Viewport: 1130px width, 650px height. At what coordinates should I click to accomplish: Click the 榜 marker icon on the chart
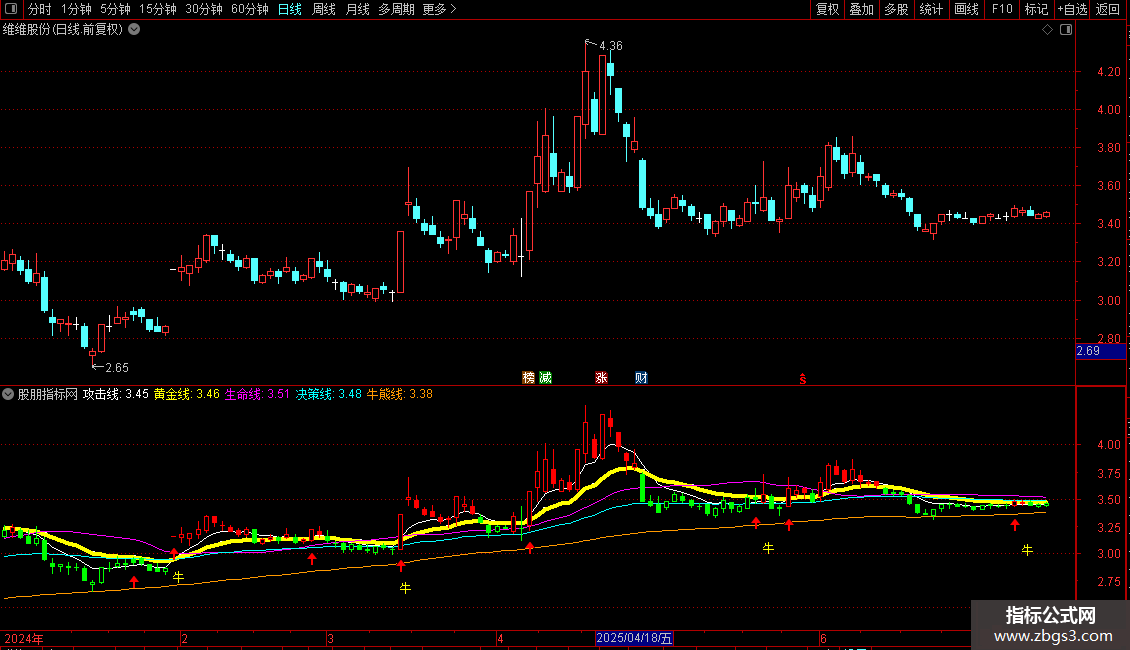(528, 378)
